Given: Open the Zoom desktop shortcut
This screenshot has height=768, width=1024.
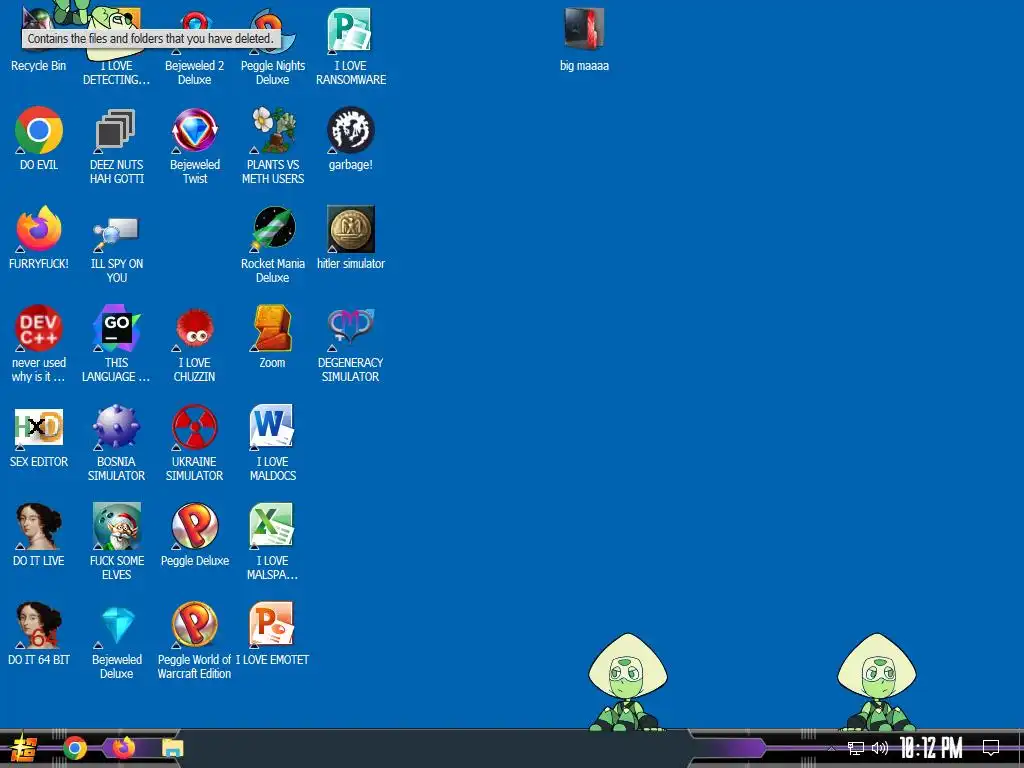Looking at the screenshot, I should pyautogui.click(x=273, y=336).
